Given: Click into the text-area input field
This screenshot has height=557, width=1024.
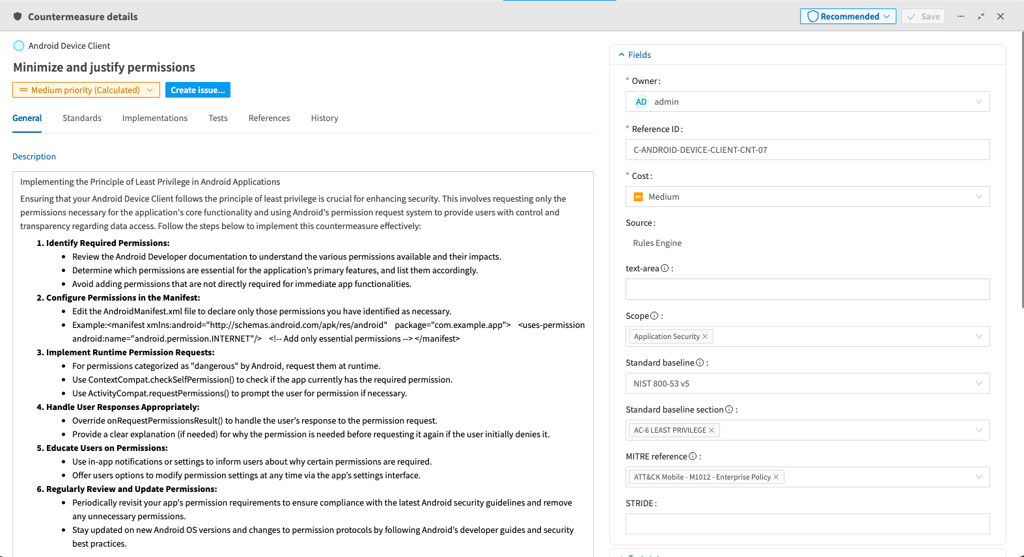Looking at the screenshot, I should tap(807, 289).
